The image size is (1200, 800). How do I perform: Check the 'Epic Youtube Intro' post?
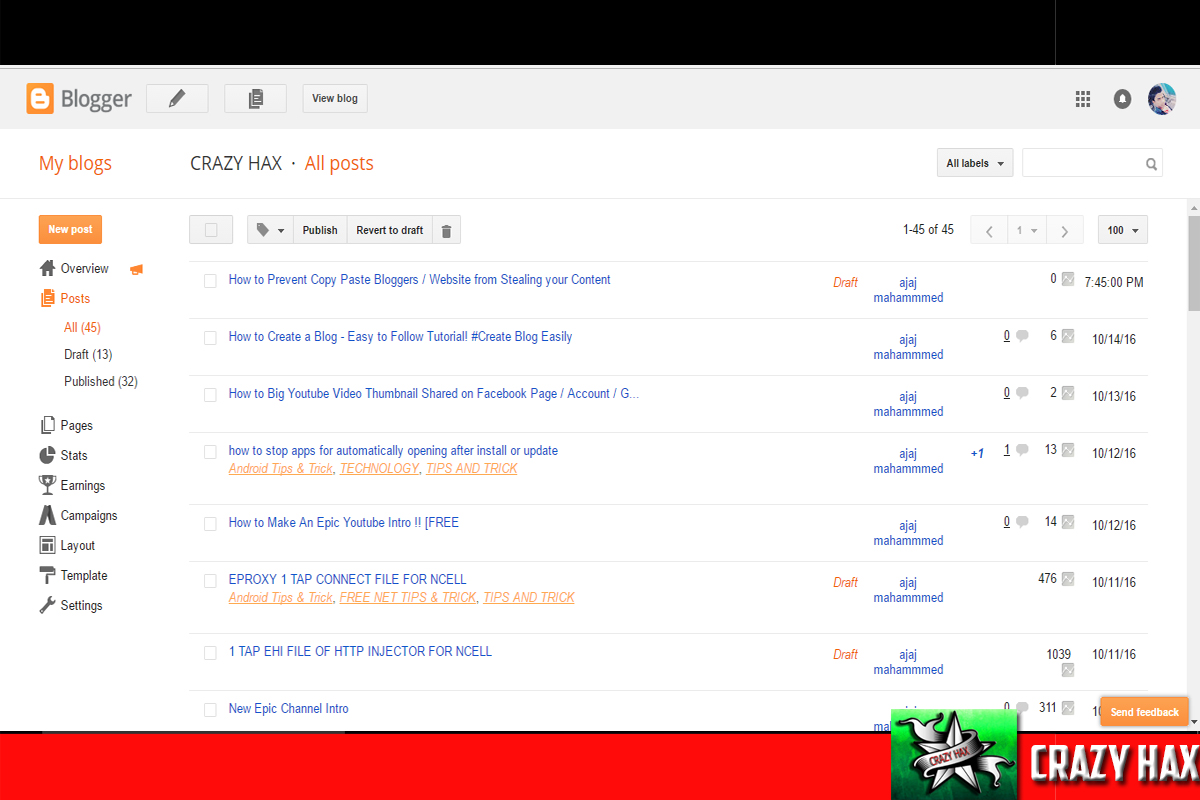210,524
